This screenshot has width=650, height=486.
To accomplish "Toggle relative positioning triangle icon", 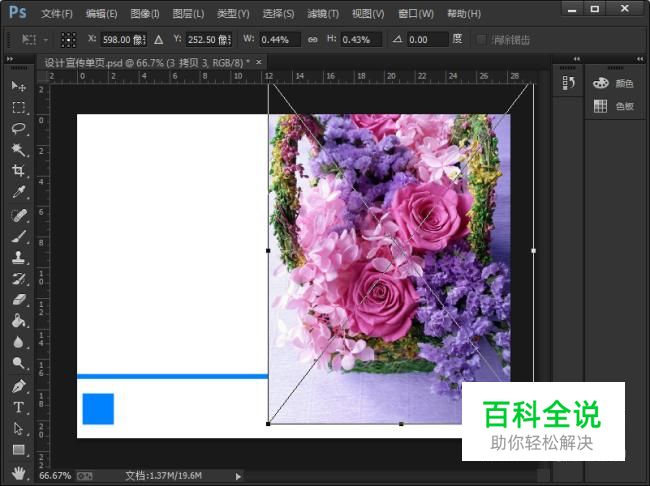I will pos(158,40).
